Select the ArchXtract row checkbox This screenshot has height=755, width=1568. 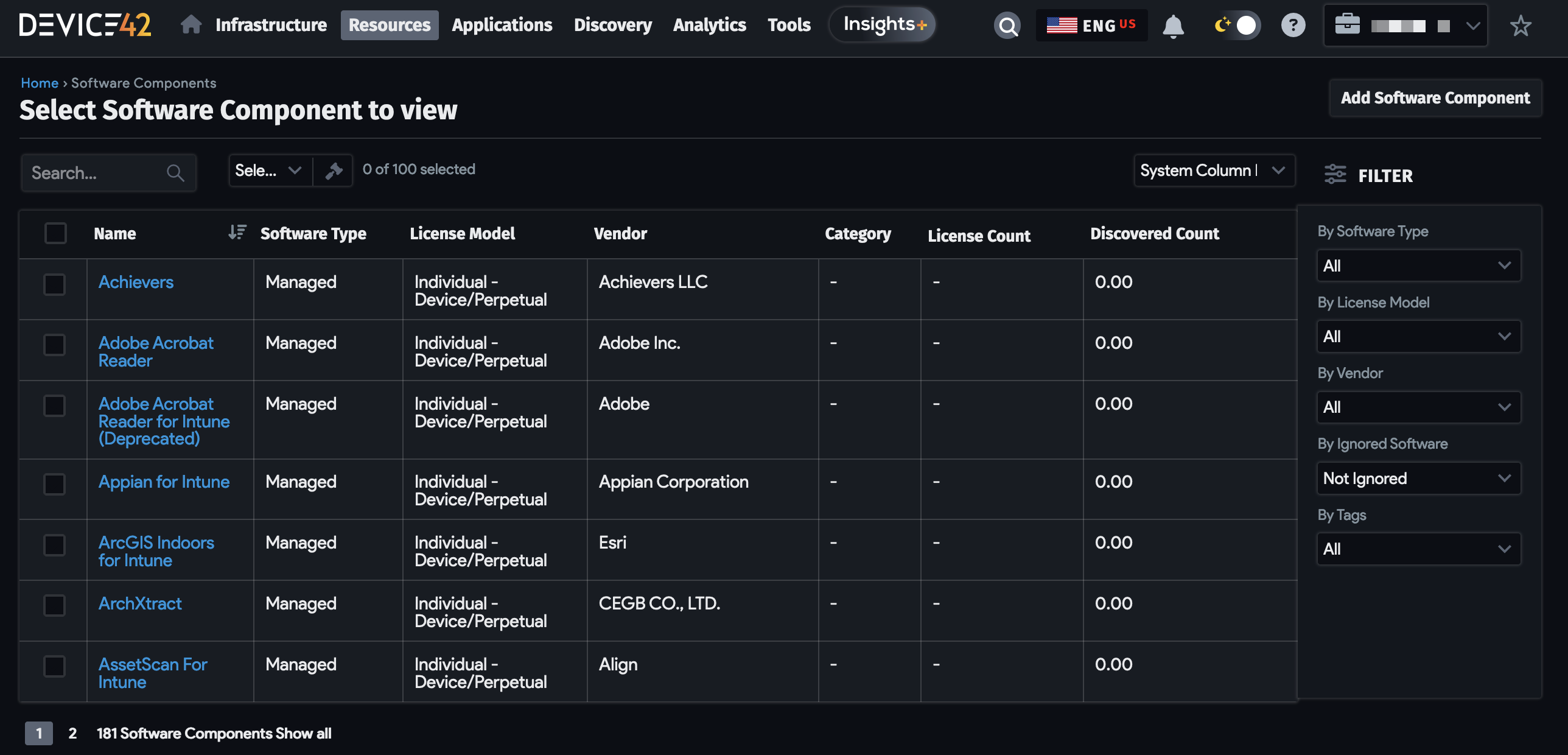(x=55, y=605)
